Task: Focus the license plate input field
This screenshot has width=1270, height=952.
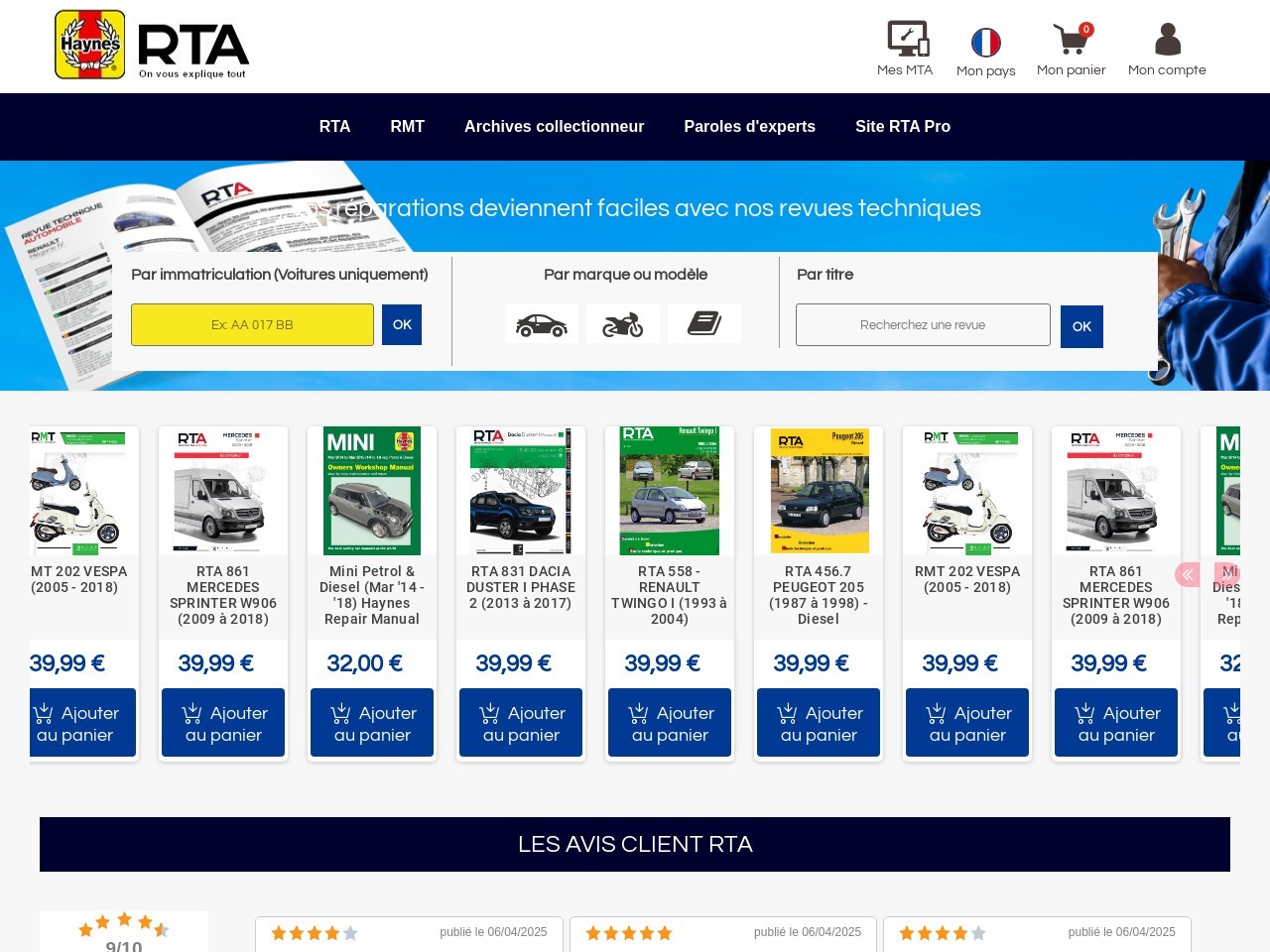Action: click(x=252, y=324)
